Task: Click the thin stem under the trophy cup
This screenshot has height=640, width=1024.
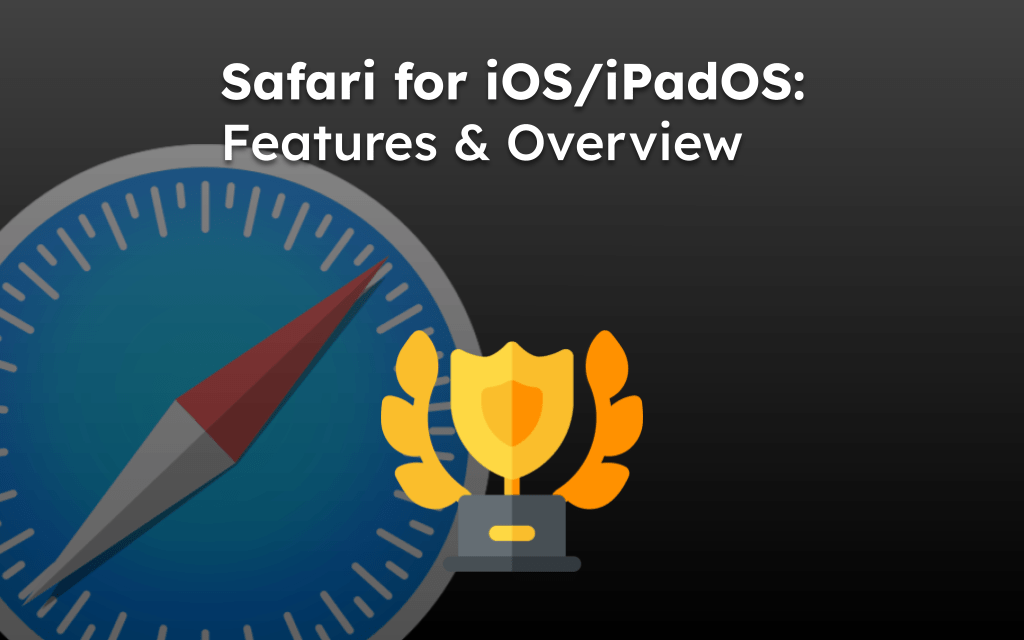Action: click(512, 486)
